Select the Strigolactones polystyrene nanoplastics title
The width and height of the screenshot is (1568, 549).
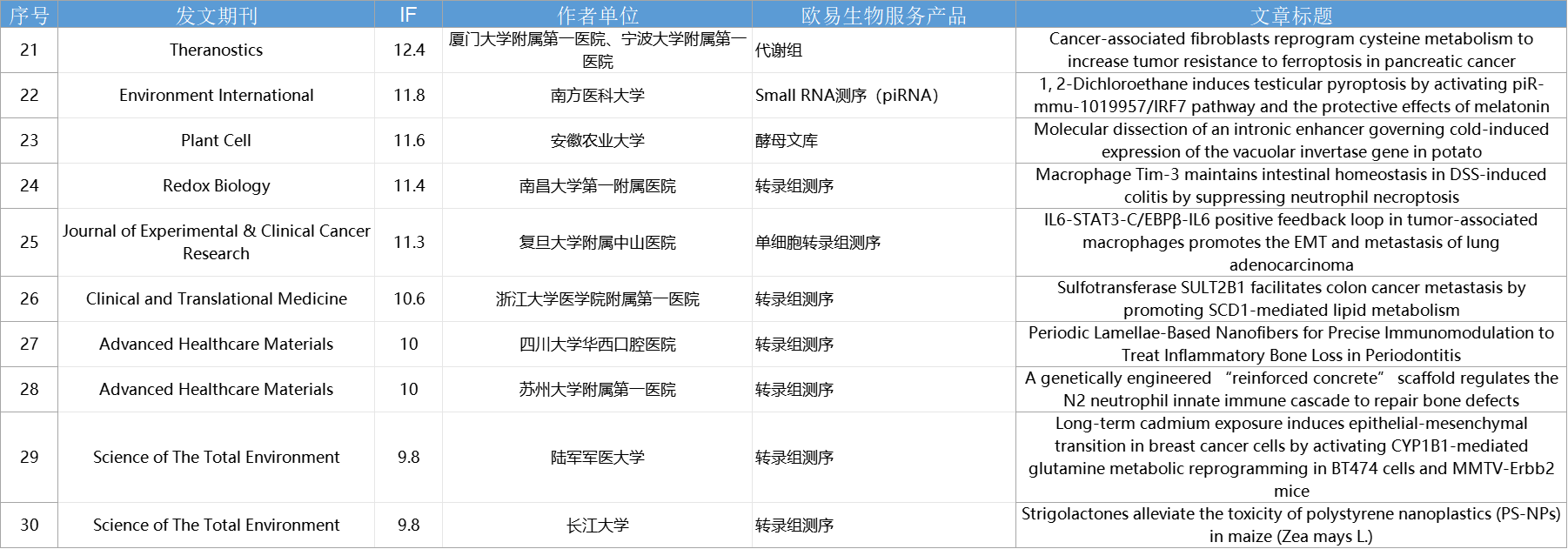click(1291, 525)
